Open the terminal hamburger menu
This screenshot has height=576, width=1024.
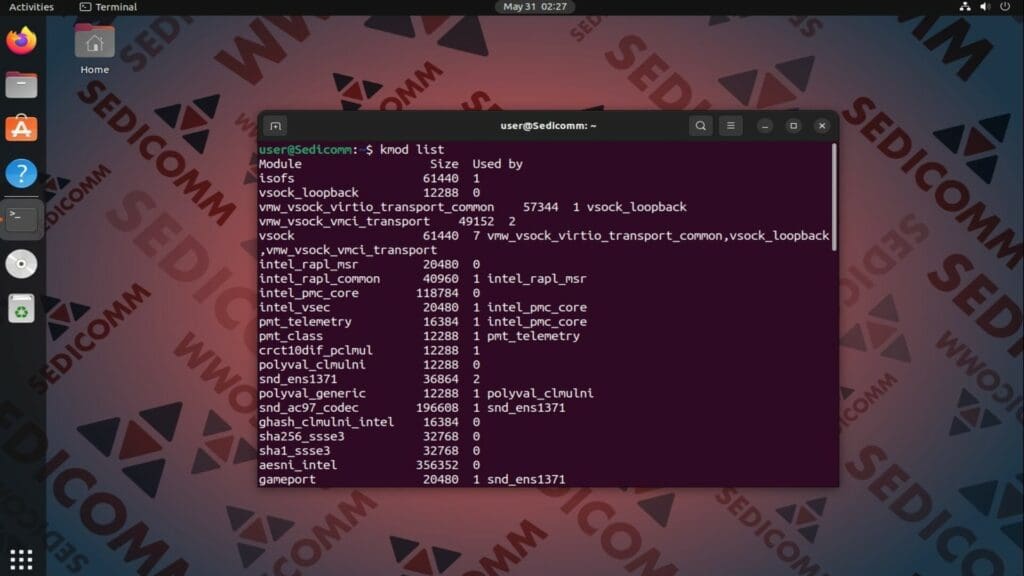click(x=731, y=126)
